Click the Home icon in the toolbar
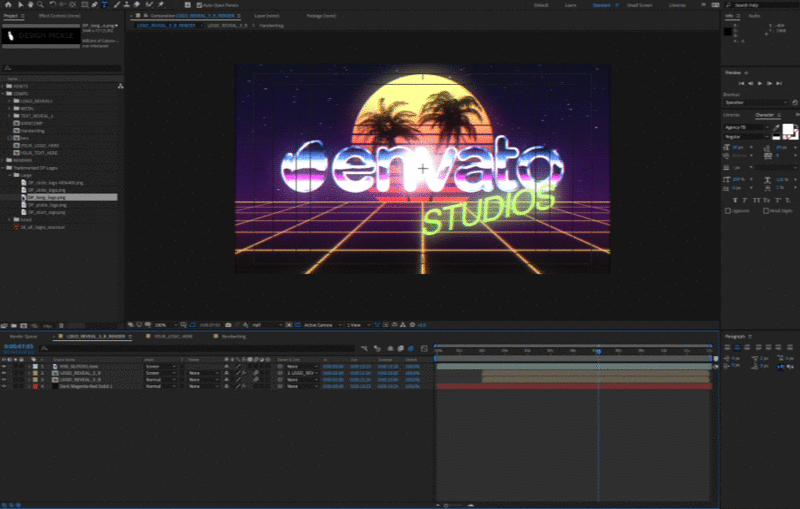 point(8,5)
